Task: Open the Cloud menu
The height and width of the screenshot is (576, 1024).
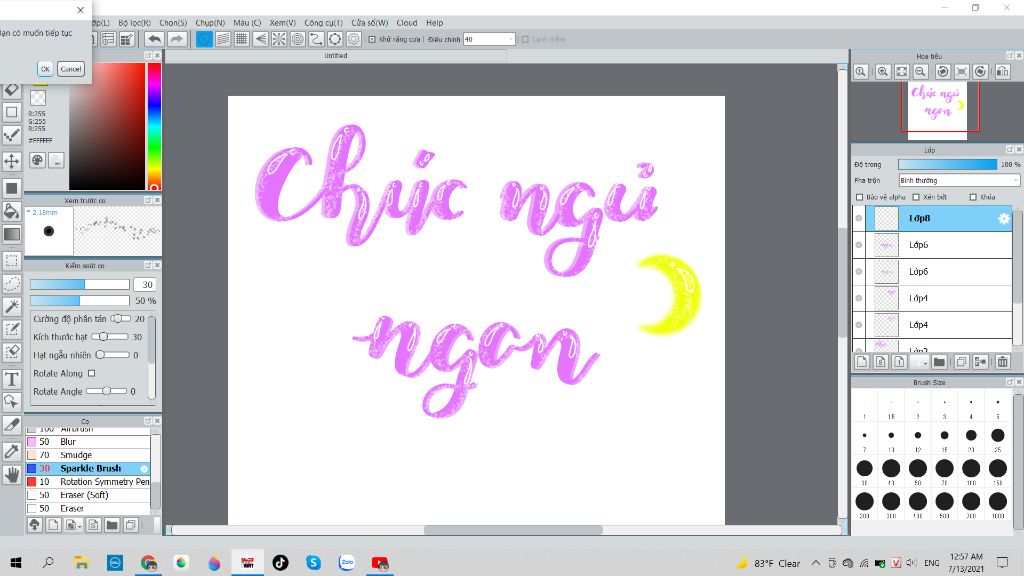Action: (407, 23)
